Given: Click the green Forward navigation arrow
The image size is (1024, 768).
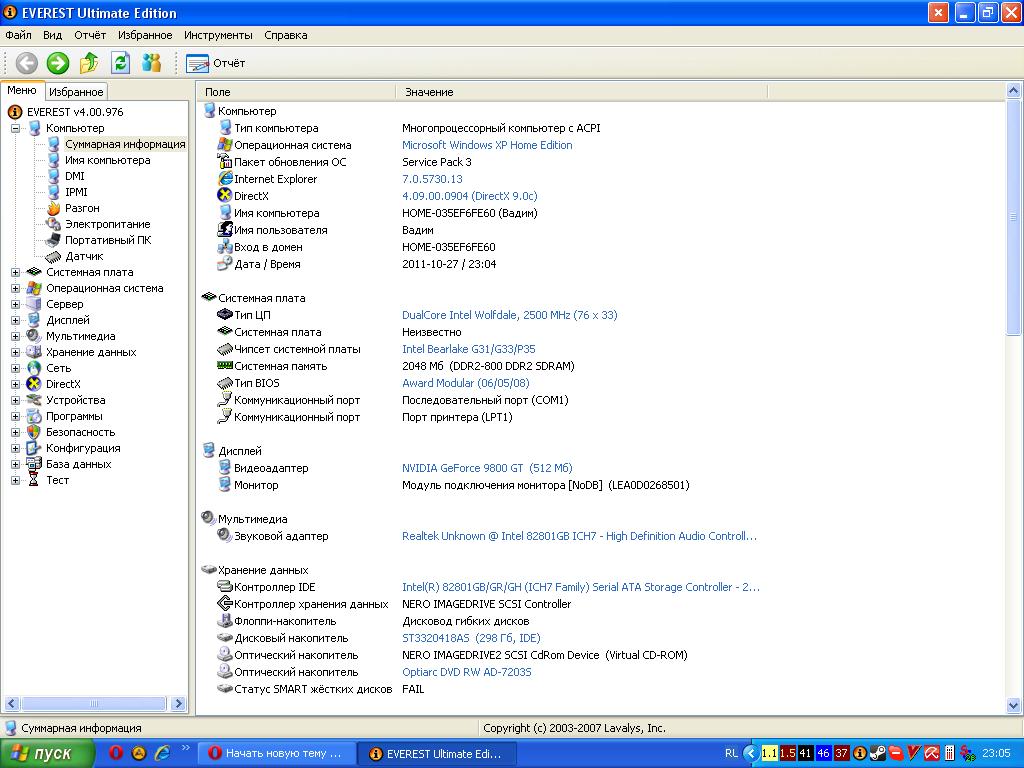Looking at the screenshot, I should point(57,63).
